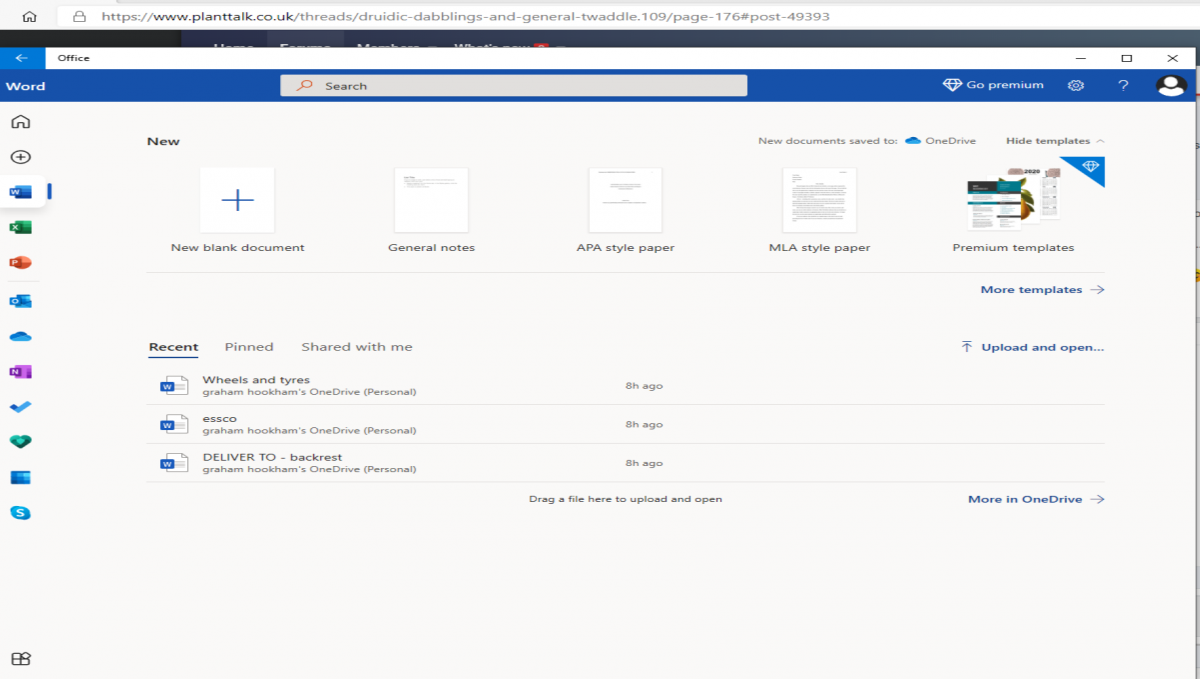
Task: Click the browser address bar padlock icon
Action: (79, 17)
